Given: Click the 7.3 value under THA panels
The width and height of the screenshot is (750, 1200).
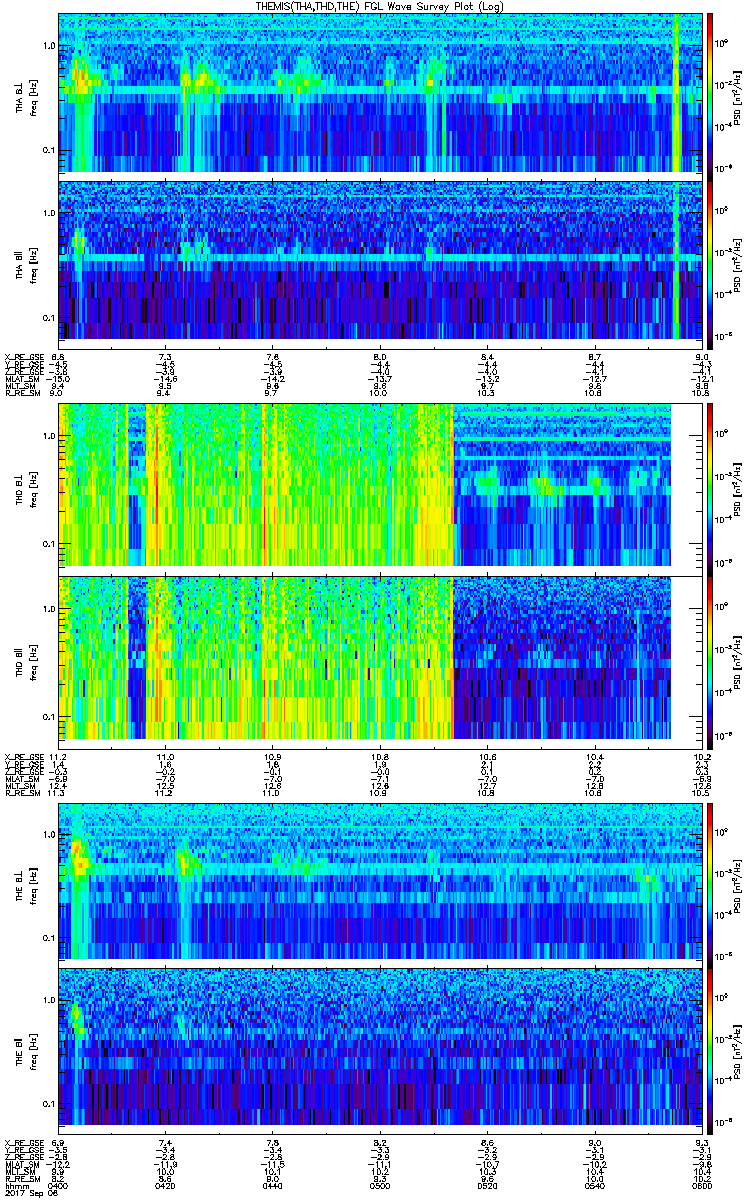Looking at the screenshot, I should coord(166,357).
